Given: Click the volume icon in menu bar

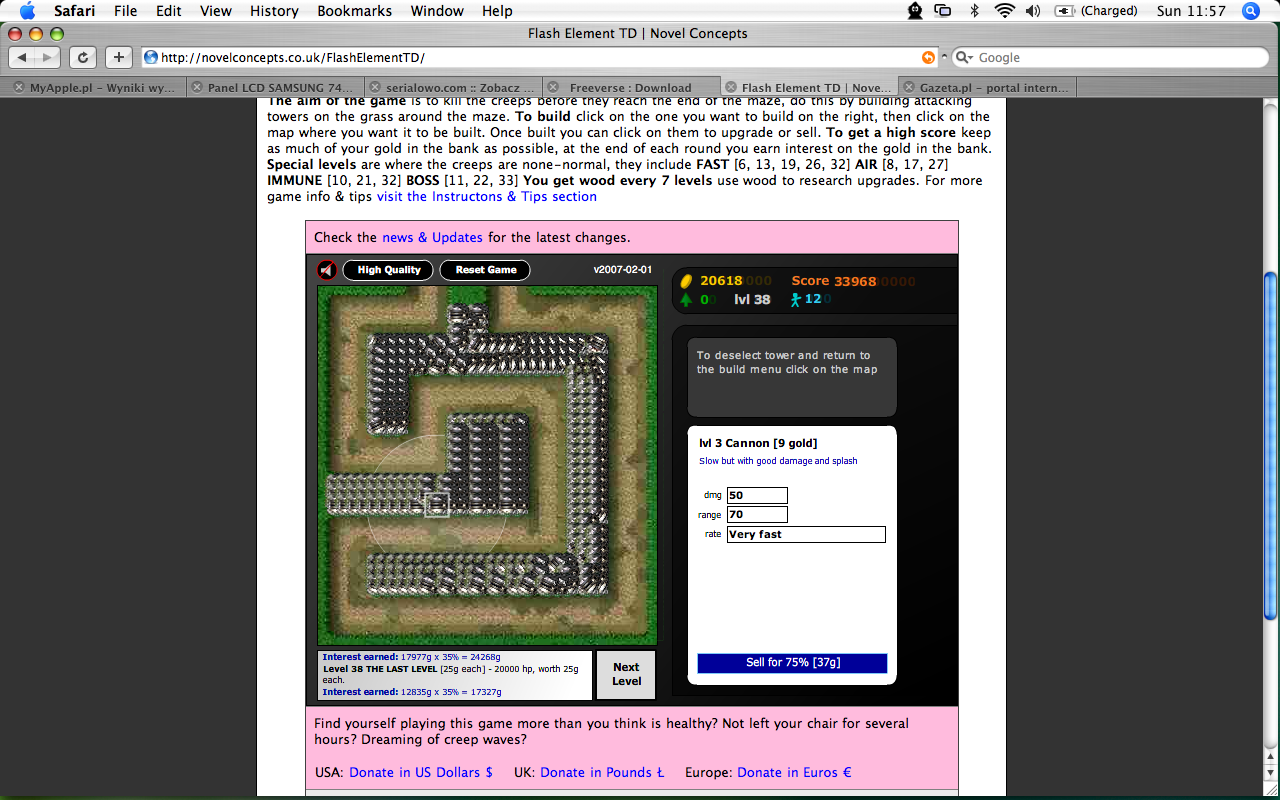Looking at the screenshot, I should 1033,11.
